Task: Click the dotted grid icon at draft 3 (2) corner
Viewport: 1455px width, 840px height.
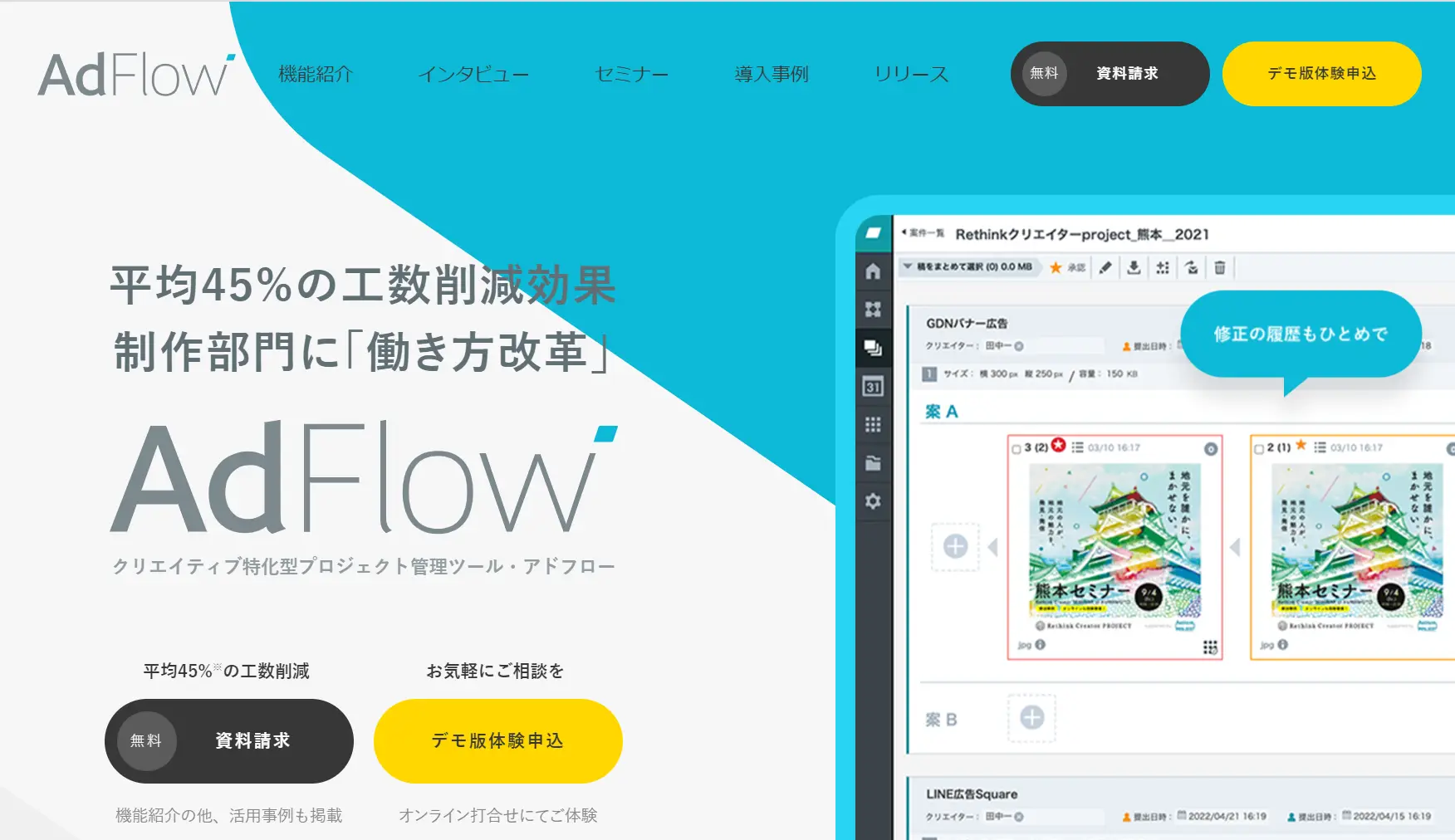Action: click(1210, 647)
